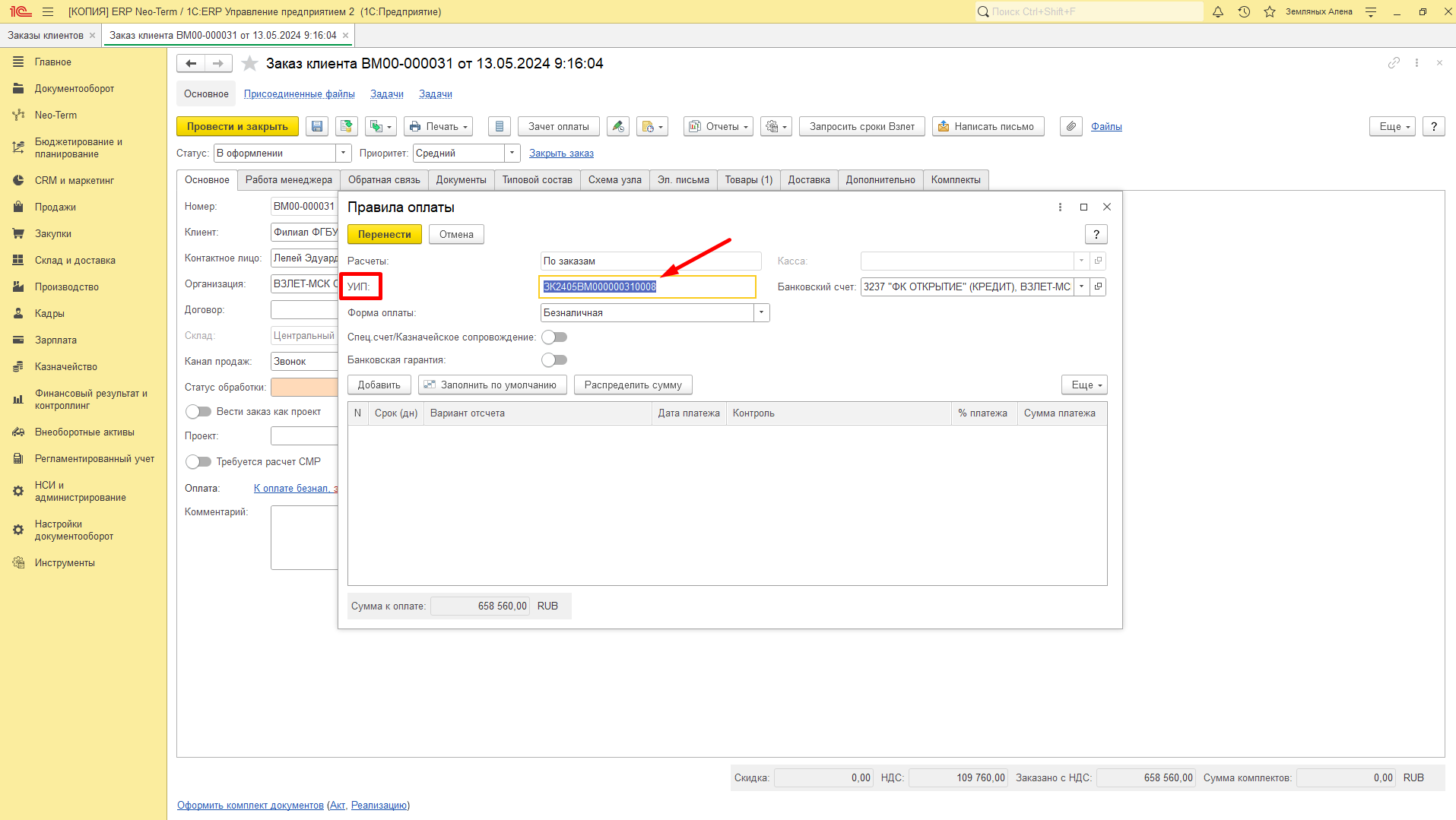The height and width of the screenshot is (820, 1456).
Task: Open history clock icon in title bar
Action: pyautogui.click(x=1244, y=11)
